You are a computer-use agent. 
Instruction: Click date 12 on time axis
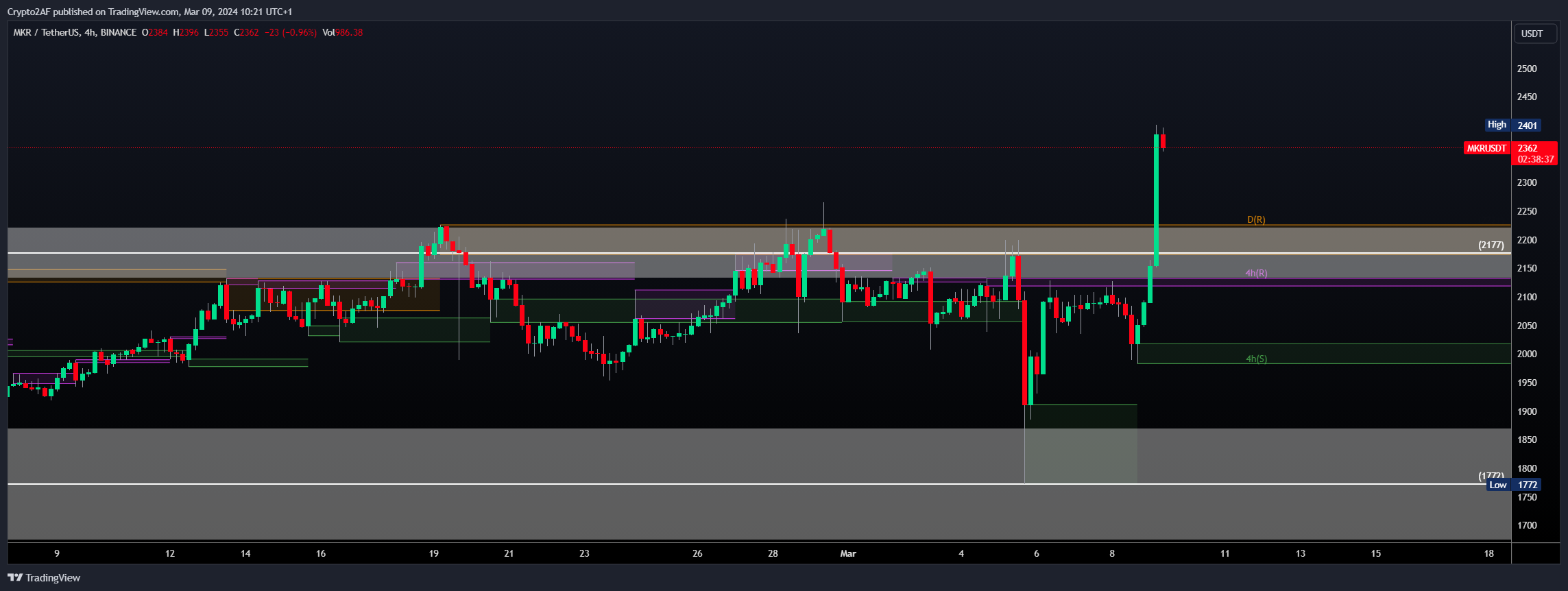170,554
